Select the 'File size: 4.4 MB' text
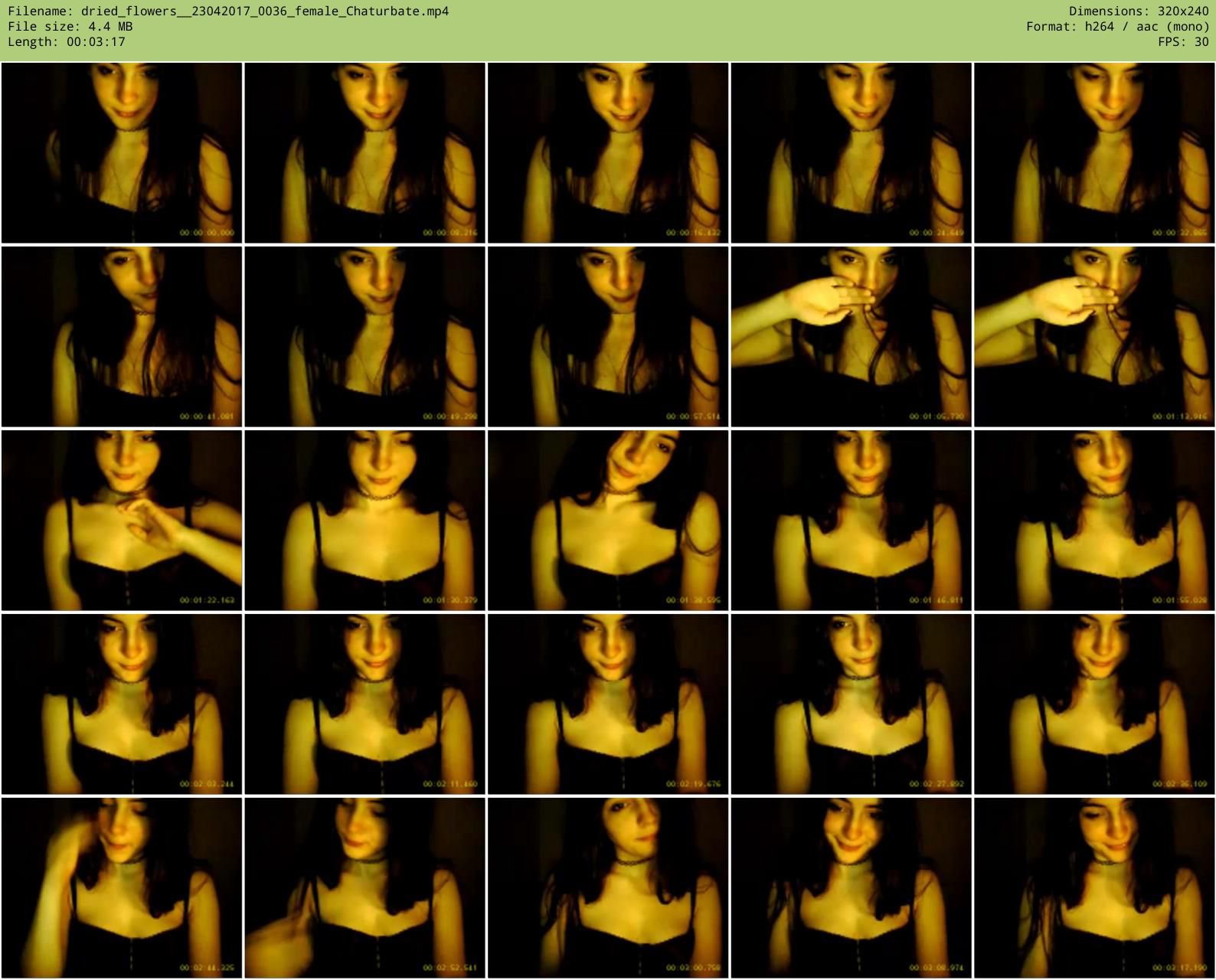1216x980 pixels. coord(70,27)
